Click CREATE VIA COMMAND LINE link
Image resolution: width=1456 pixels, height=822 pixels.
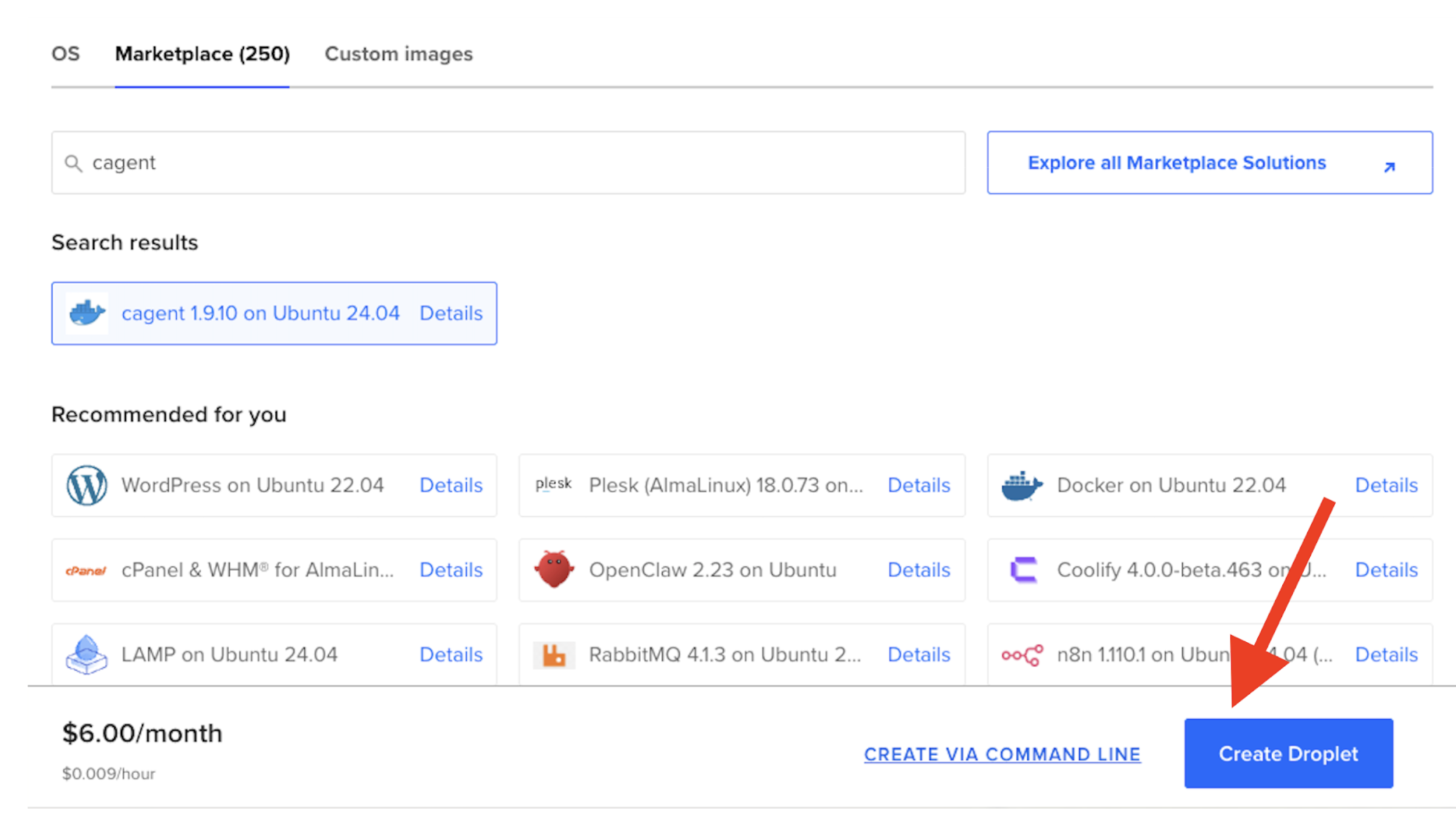(x=1003, y=754)
